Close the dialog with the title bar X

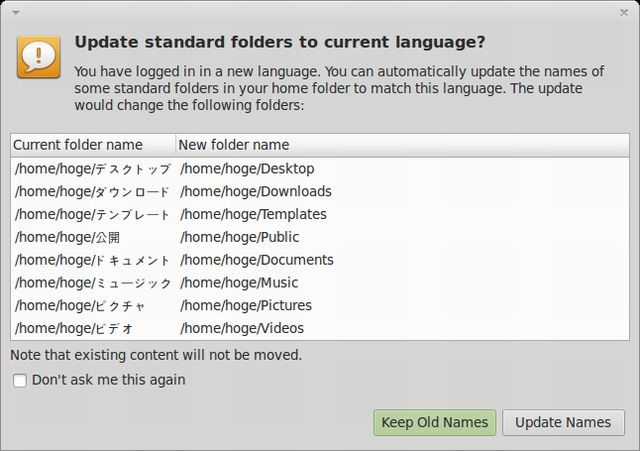(x=626, y=10)
